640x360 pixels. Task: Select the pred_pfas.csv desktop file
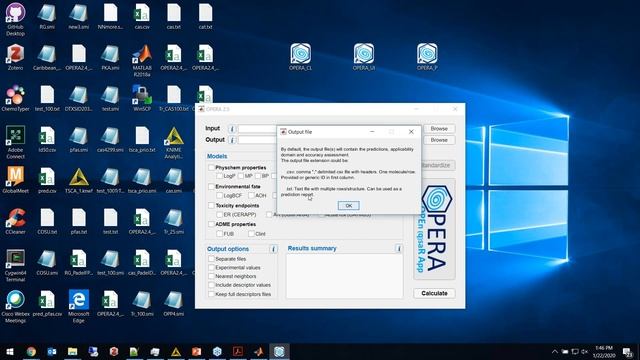pyautogui.click(x=47, y=303)
